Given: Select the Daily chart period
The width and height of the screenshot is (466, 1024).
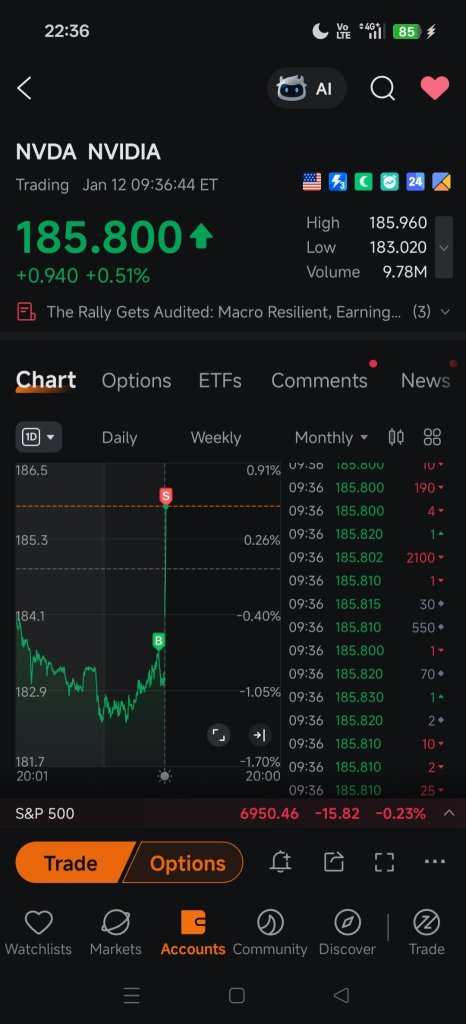Looking at the screenshot, I should (x=119, y=438).
